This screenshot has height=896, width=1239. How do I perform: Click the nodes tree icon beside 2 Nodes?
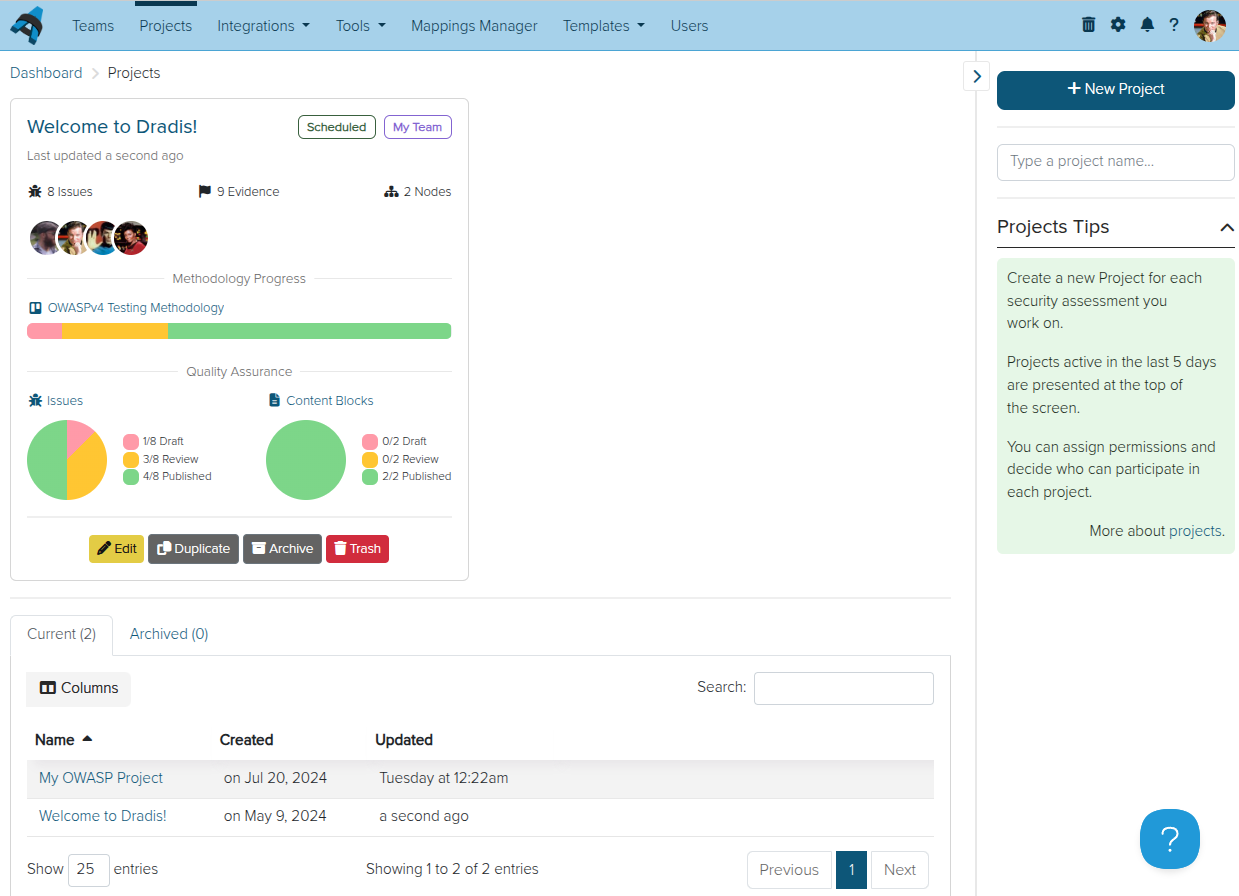click(x=391, y=192)
